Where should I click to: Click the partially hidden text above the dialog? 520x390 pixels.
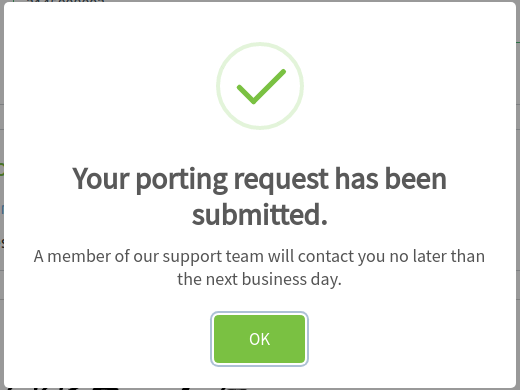point(65,1)
